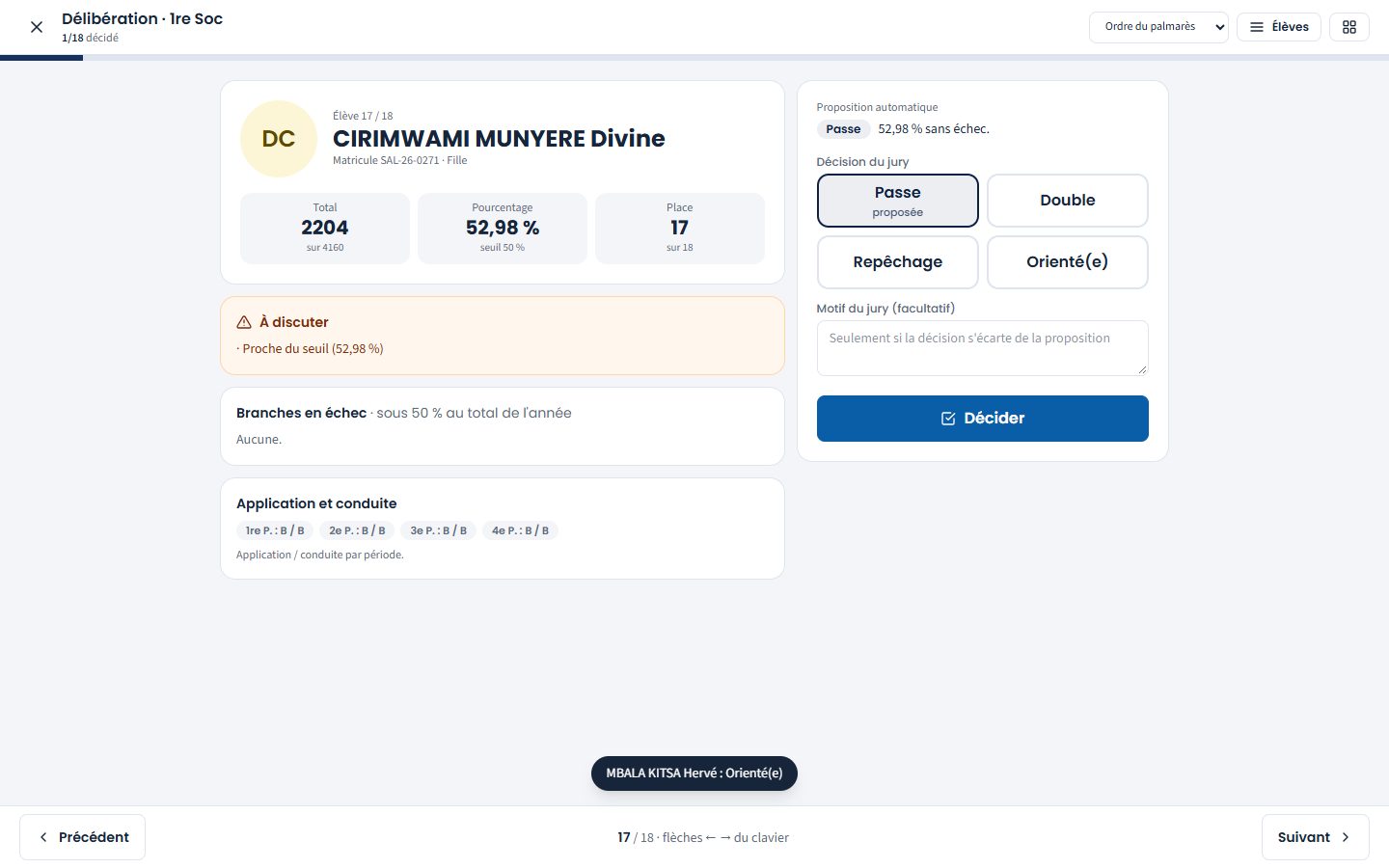Select the Double jury decision
Viewport: 1389px width, 868px height.
point(1068,201)
